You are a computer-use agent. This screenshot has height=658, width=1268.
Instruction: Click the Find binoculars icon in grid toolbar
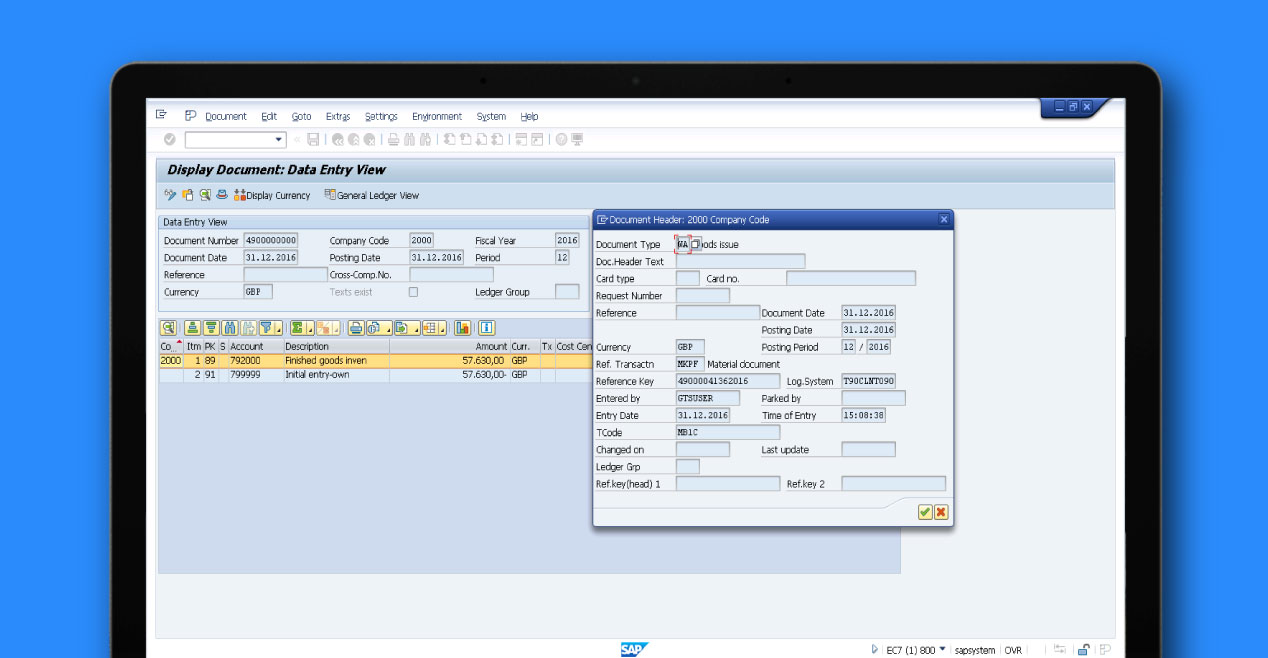[x=230, y=328]
